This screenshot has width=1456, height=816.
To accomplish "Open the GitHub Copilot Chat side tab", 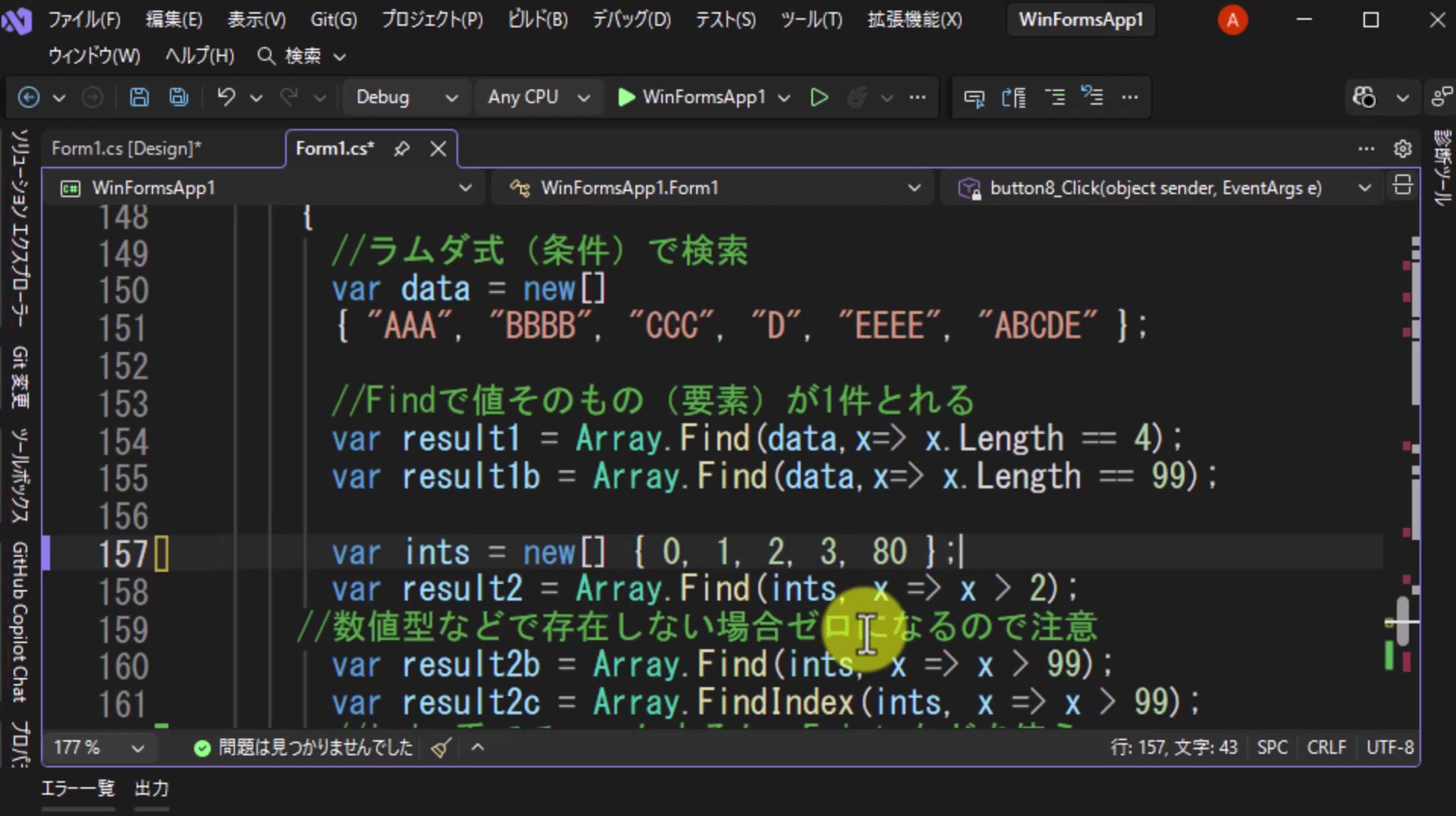I will point(20,622).
